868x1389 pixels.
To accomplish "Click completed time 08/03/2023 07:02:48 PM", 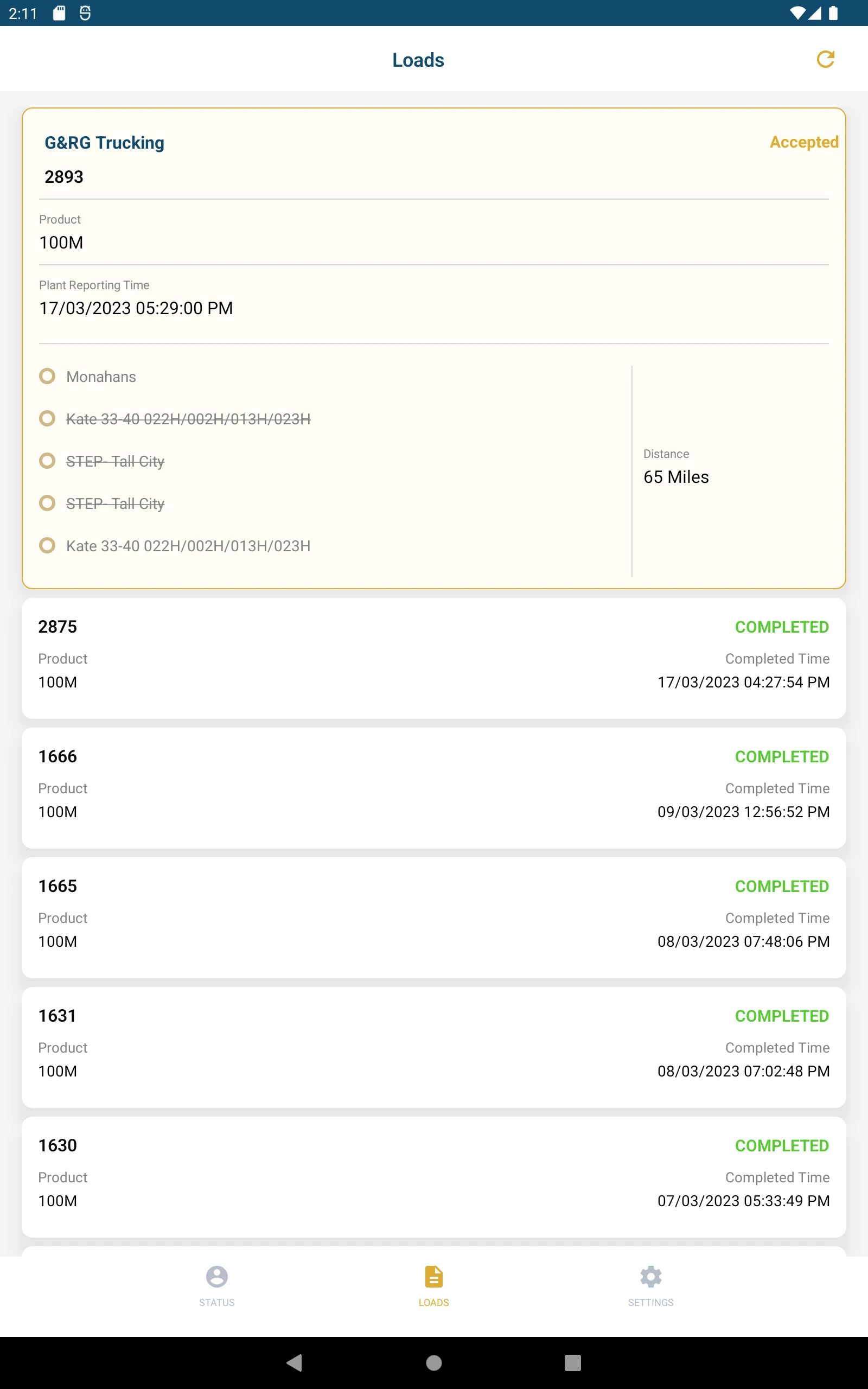I will pos(743,1071).
